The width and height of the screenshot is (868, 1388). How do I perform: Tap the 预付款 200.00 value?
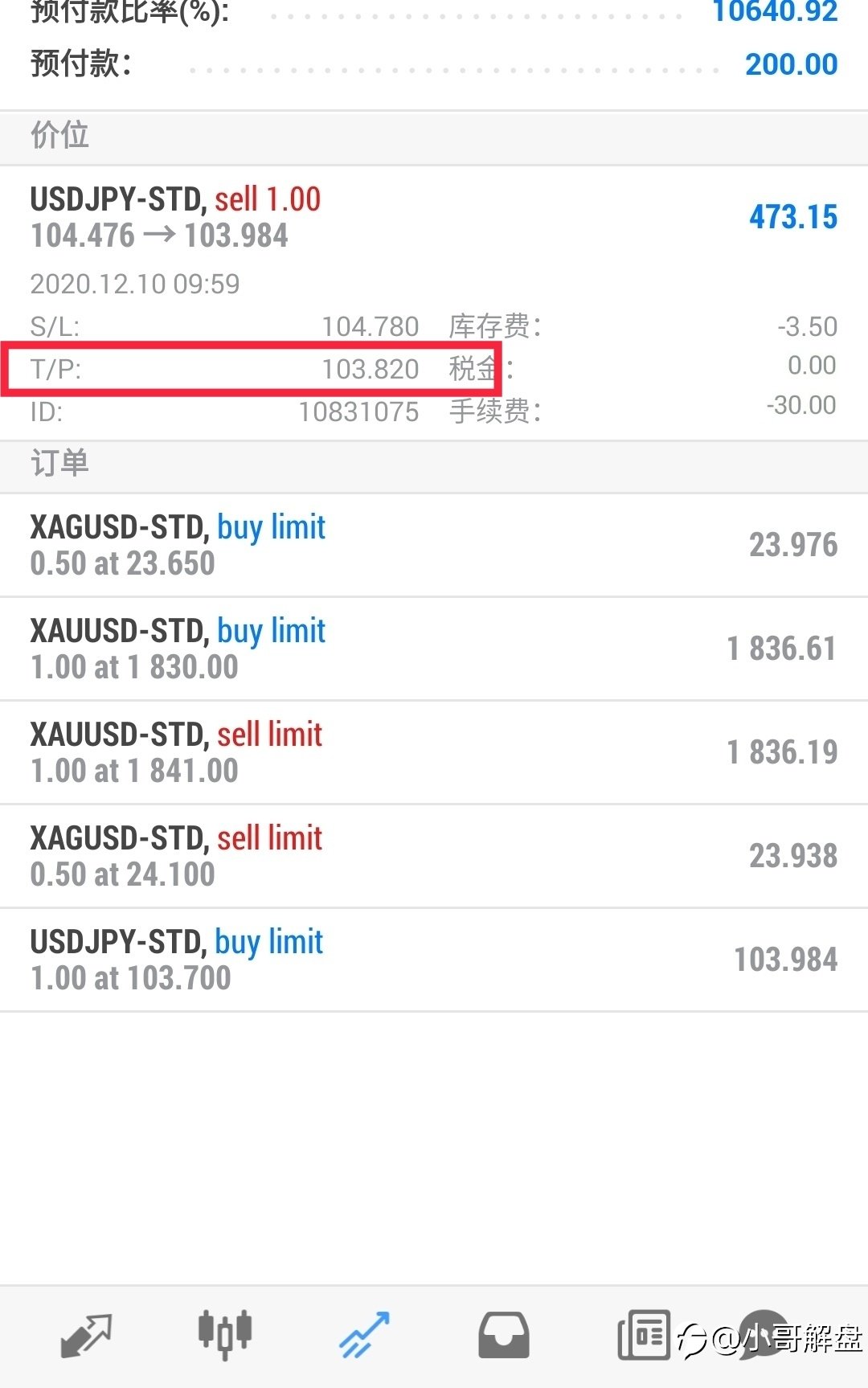pyautogui.click(x=791, y=64)
